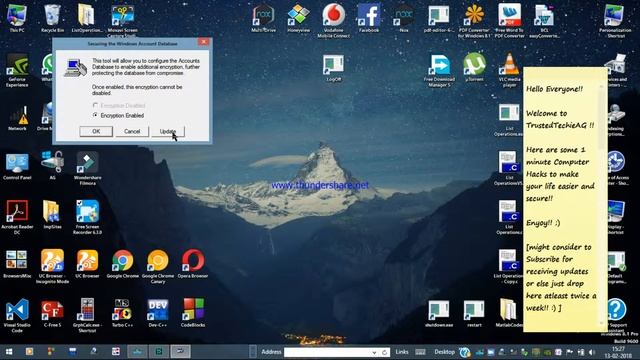This screenshot has width=640, height=360.
Task: Click the sticky note text area
Action: coord(561,200)
